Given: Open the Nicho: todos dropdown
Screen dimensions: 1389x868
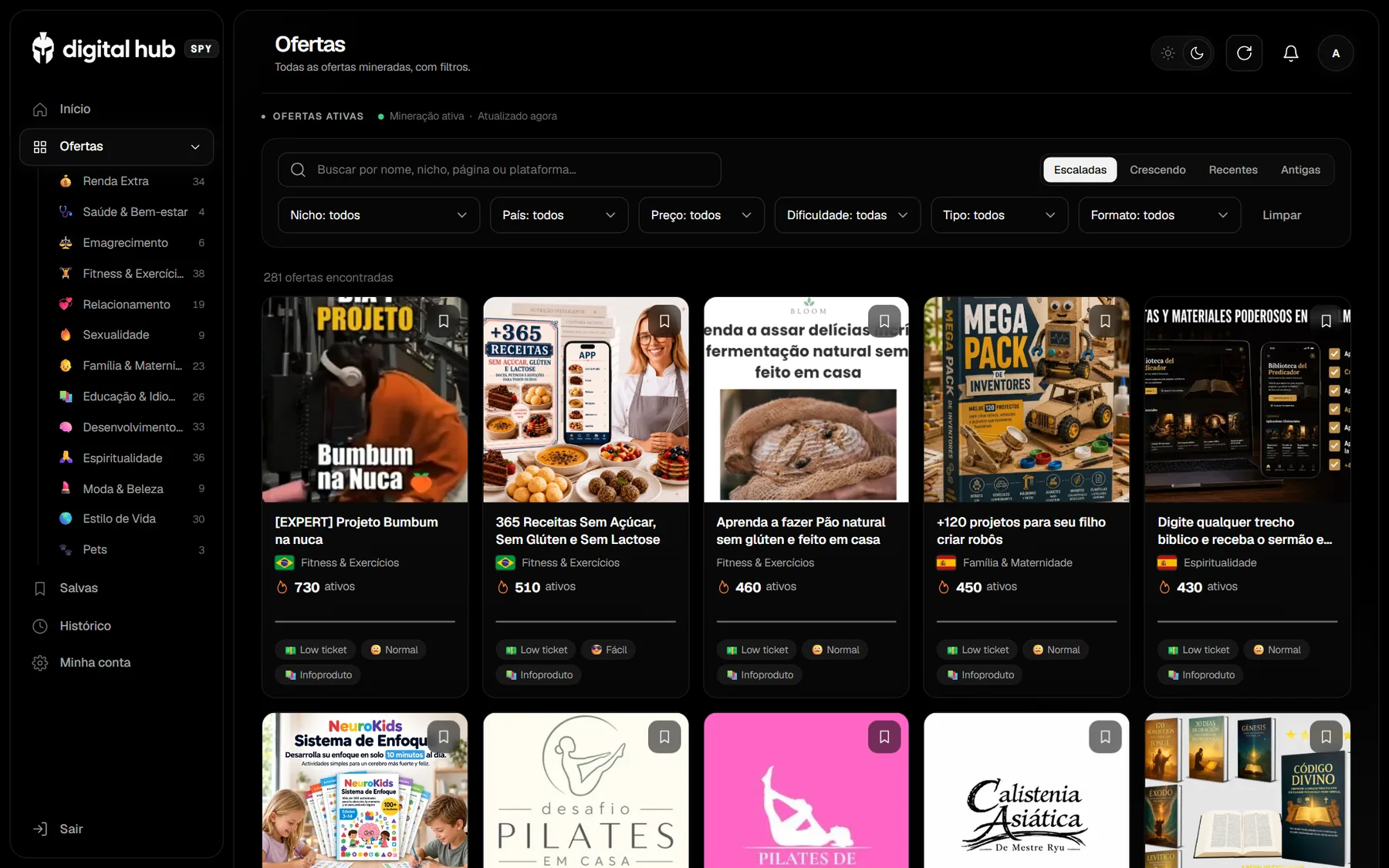Looking at the screenshot, I should pyautogui.click(x=378, y=215).
